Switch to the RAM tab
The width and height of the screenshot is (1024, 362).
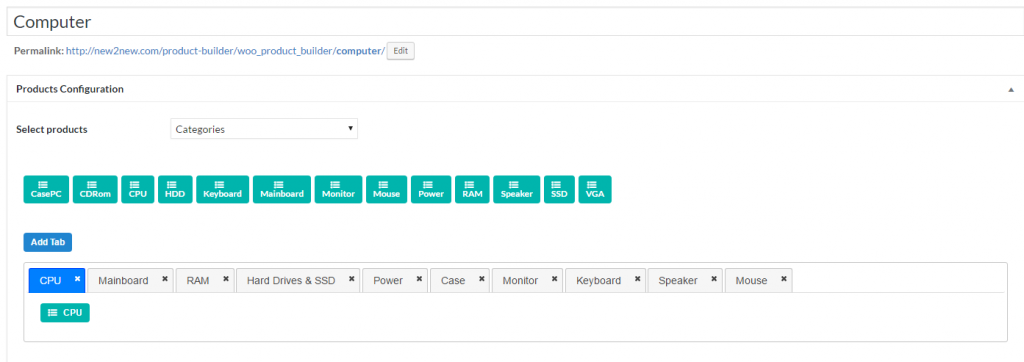tap(198, 280)
